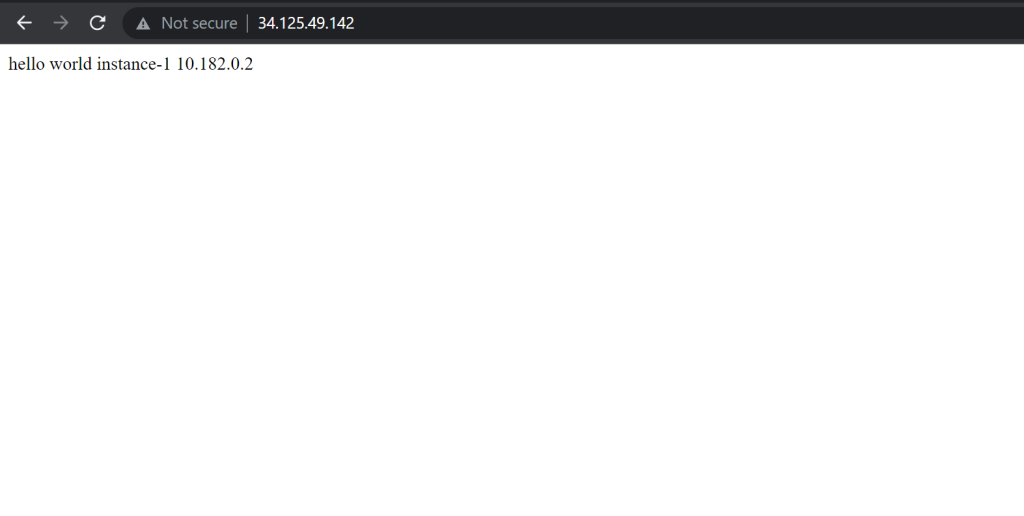Click the word "Not" in security chip
This screenshot has height=516, width=1024.
tap(174, 24)
